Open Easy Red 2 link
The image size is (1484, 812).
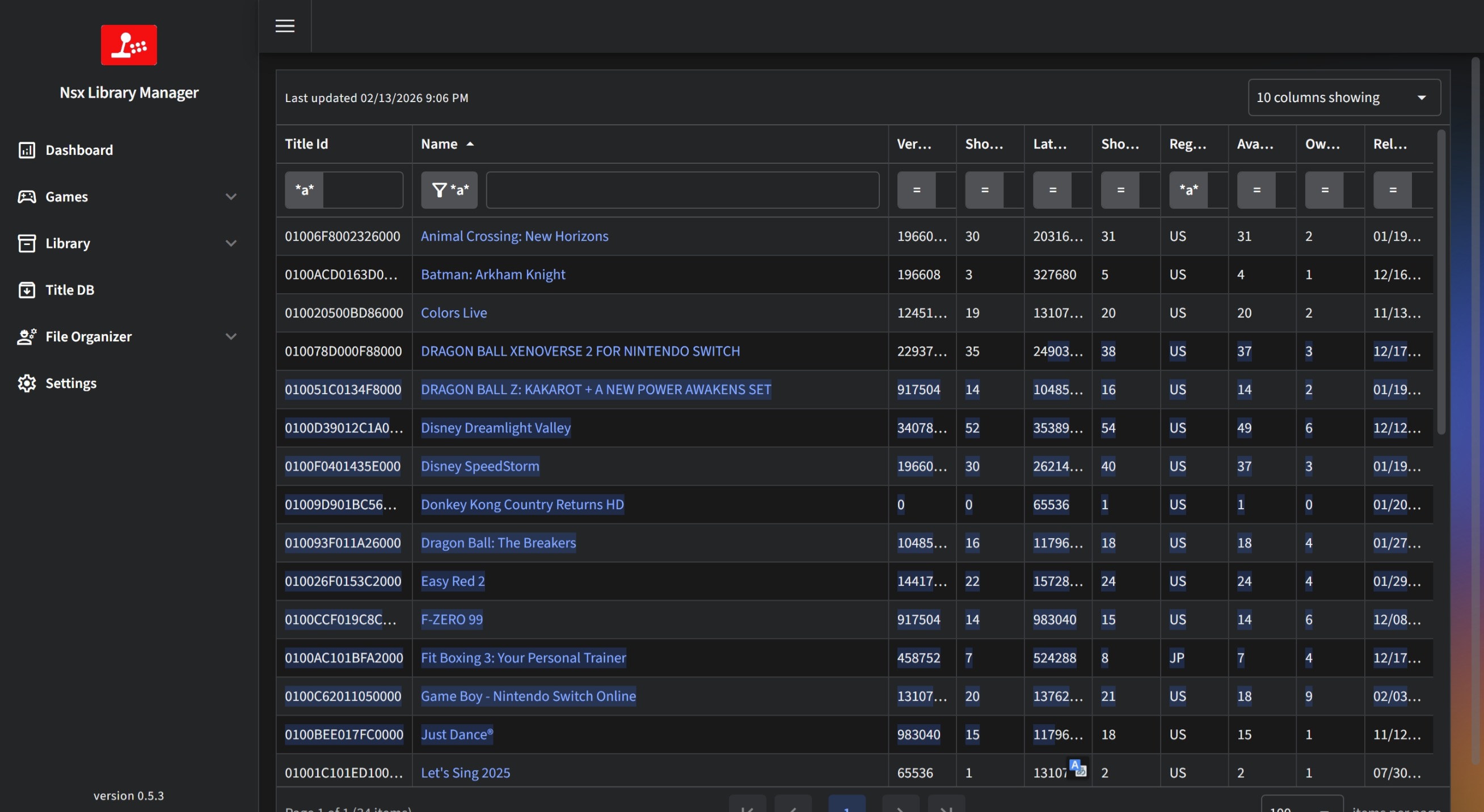[453, 581]
